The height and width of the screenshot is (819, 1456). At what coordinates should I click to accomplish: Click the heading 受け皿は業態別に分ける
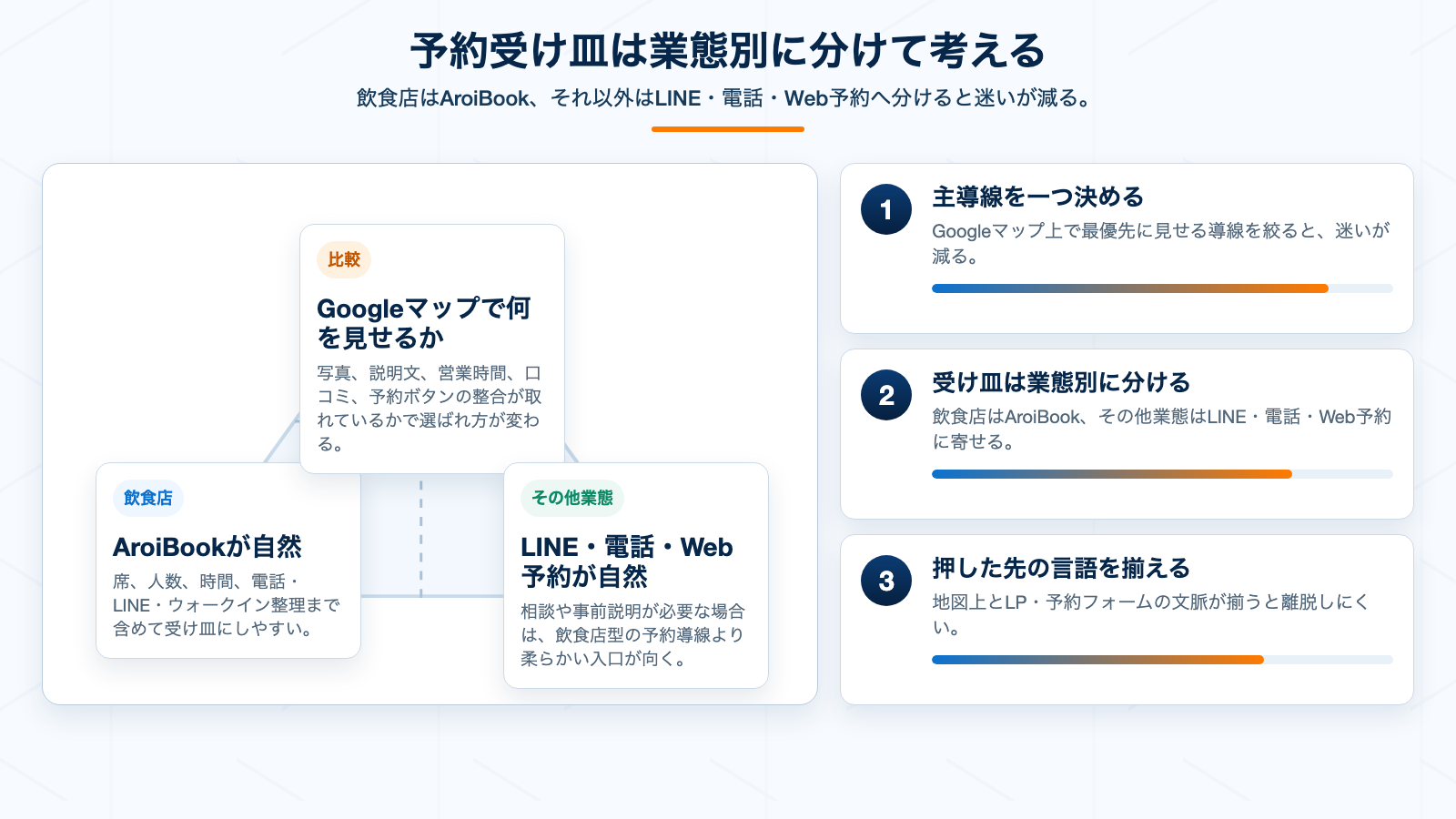pos(1061,382)
